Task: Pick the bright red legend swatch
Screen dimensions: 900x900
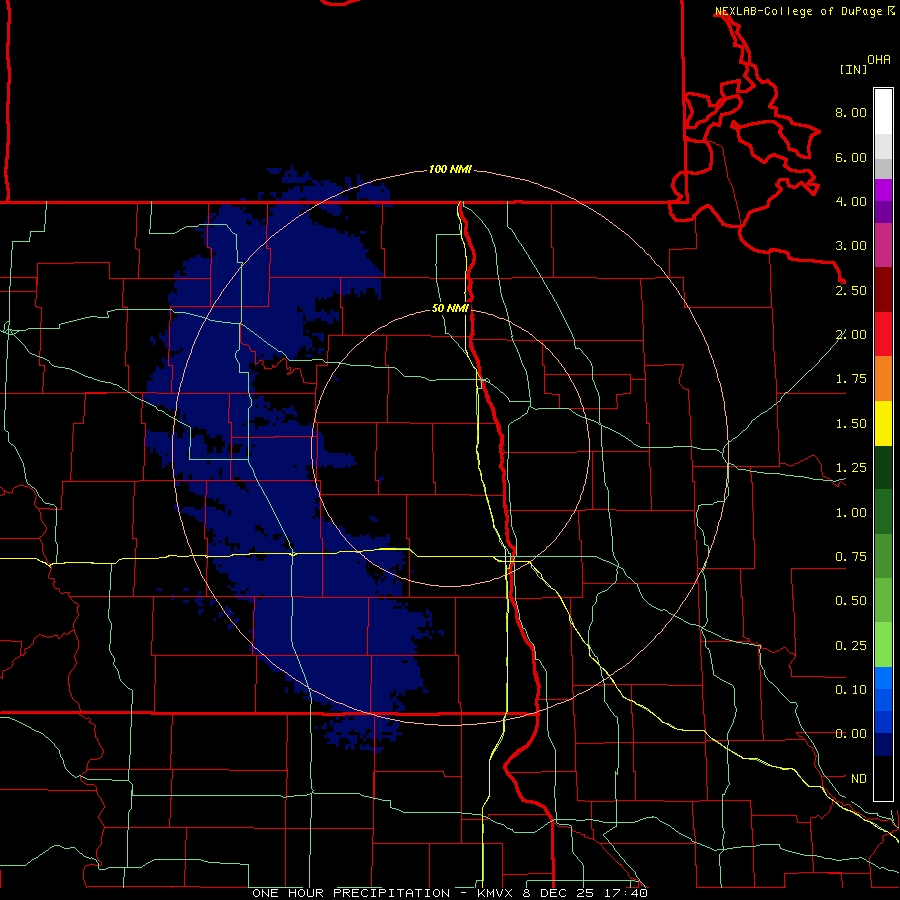Action: [883, 334]
